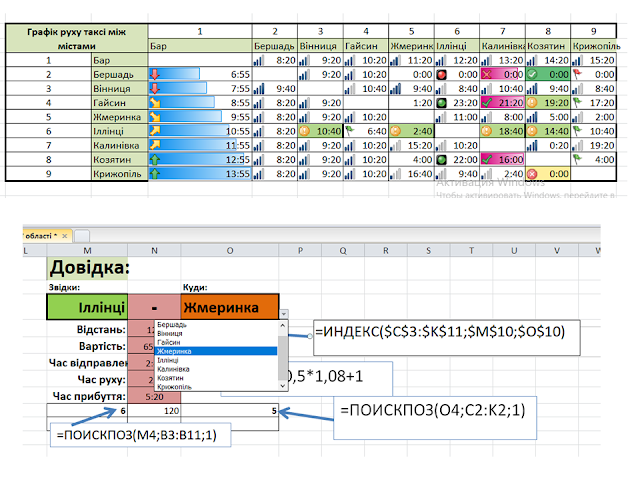Select the області document tab
The height and width of the screenshot is (480, 640).
(41, 236)
